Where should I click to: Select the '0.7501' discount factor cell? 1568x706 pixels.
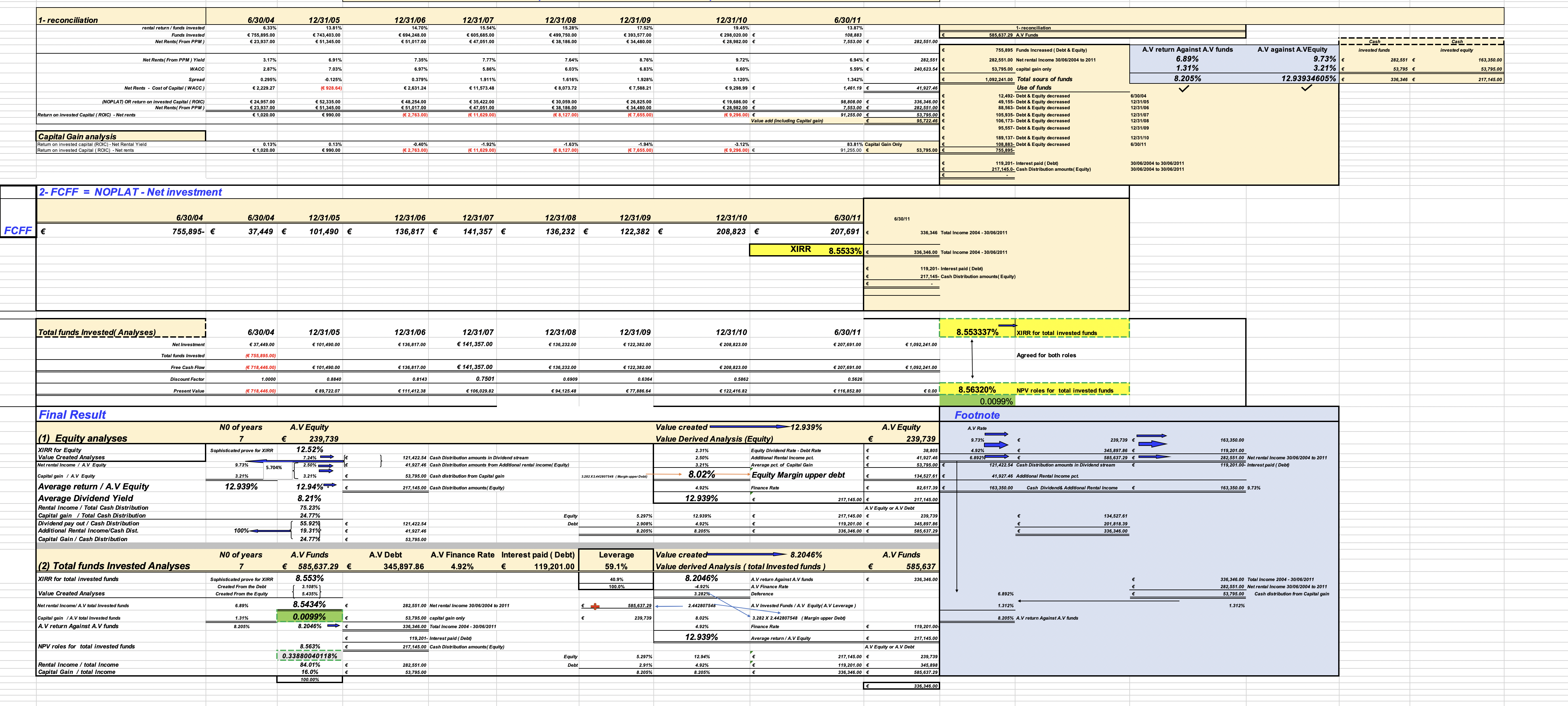coord(484,378)
